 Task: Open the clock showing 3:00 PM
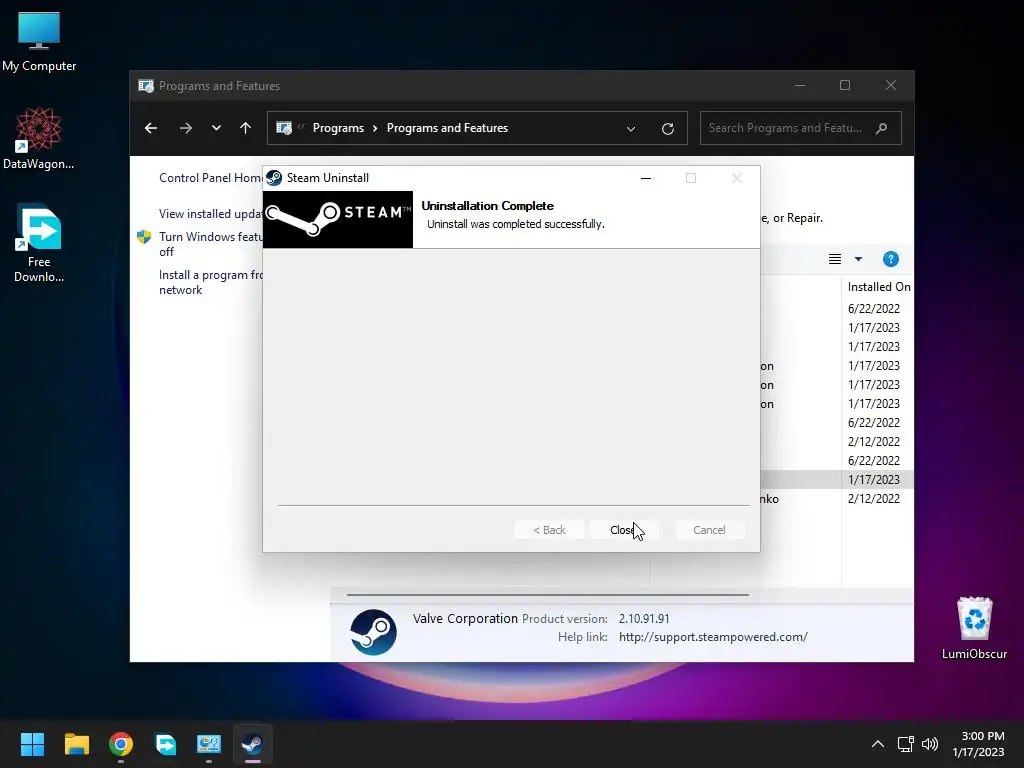point(978,744)
